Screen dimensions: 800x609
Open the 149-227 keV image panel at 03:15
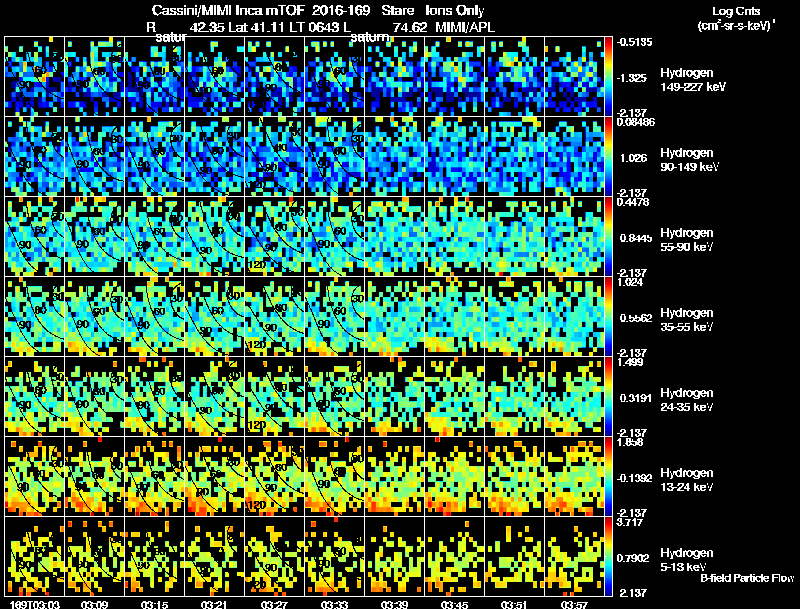[155, 76]
